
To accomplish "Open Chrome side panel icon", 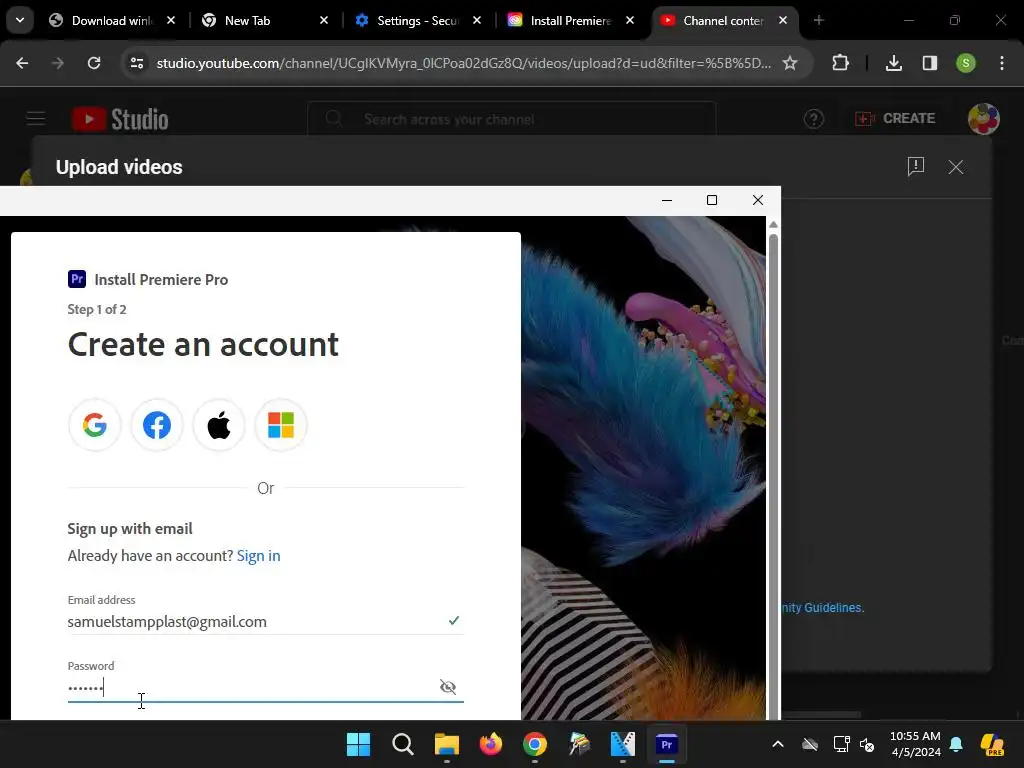I will (x=930, y=63).
